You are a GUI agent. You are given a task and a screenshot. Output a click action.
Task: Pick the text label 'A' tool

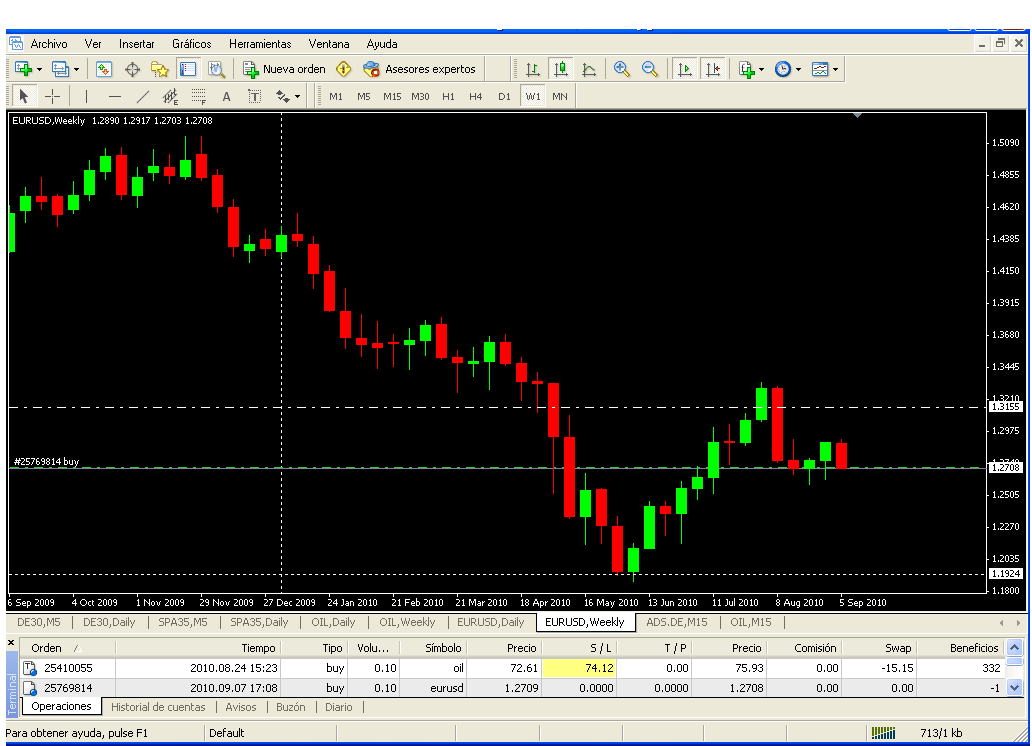click(226, 97)
